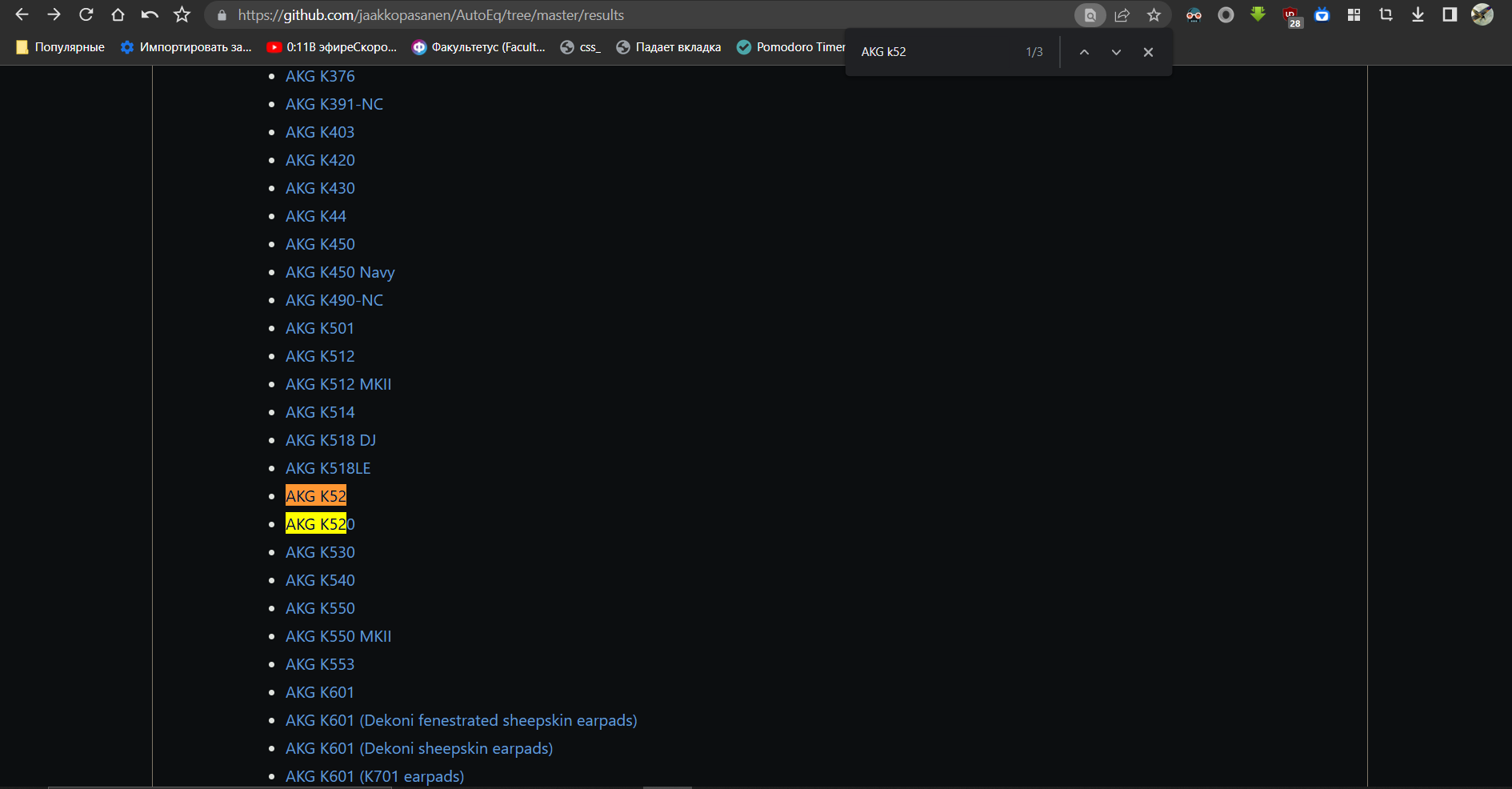Image resolution: width=1512 pixels, height=789 pixels.
Task: Open the AKG K514 link
Action: click(x=320, y=412)
